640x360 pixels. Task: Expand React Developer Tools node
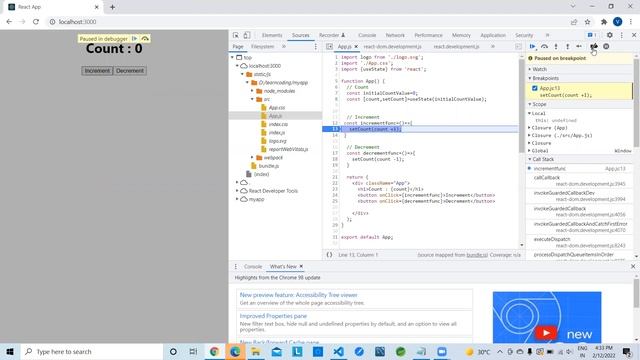(x=237, y=191)
